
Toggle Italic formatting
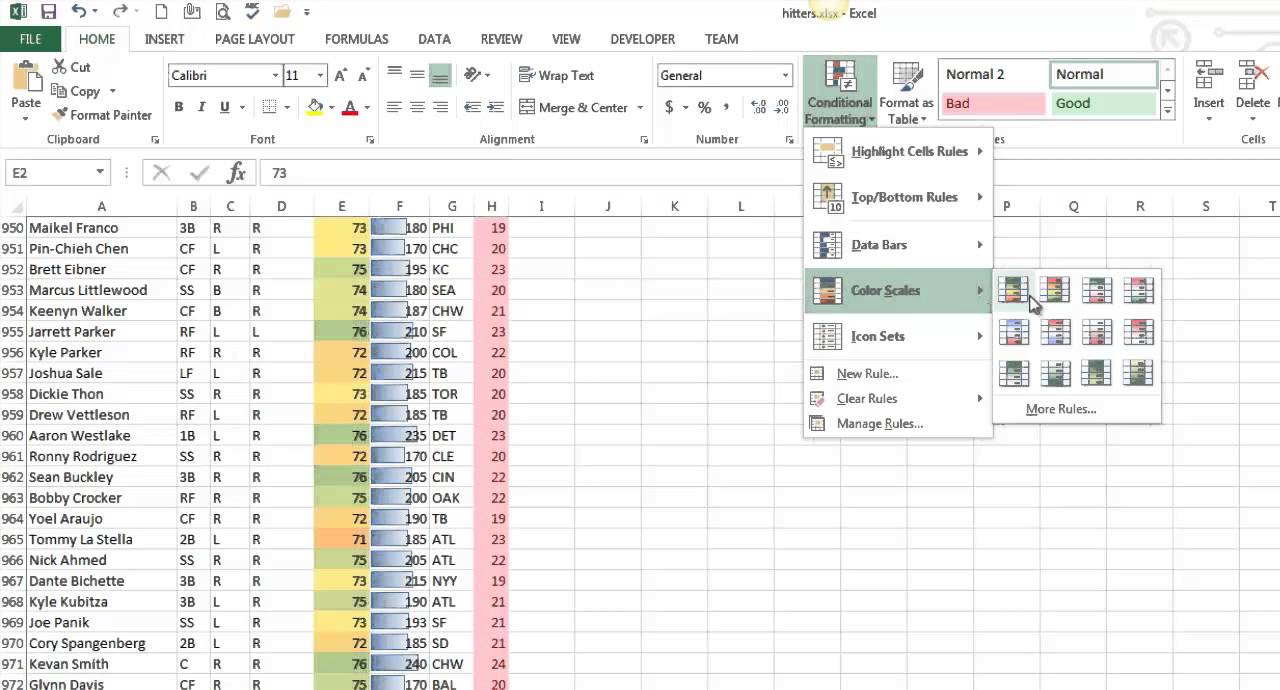click(201, 108)
